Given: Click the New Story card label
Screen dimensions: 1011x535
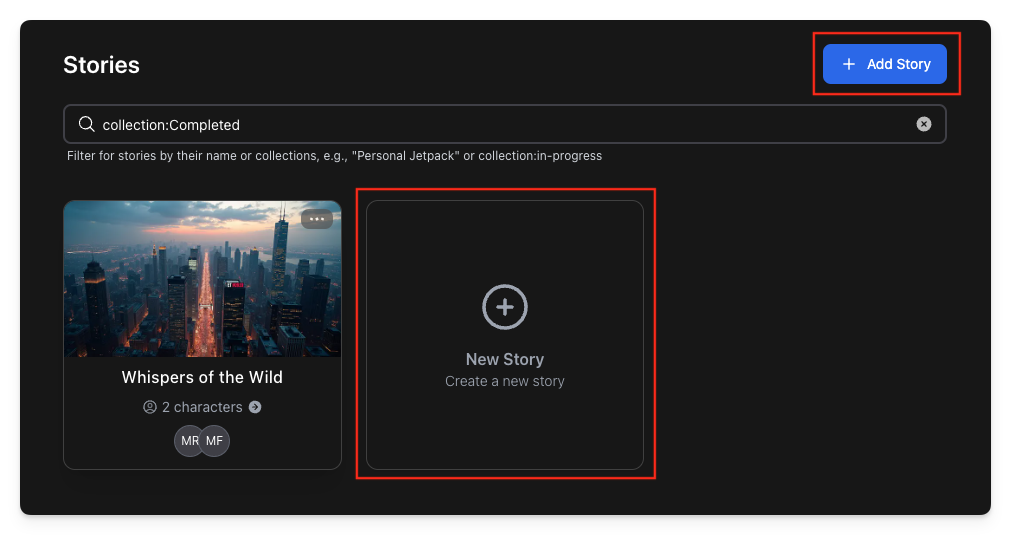Looking at the screenshot, I should [x=505, y=359].
